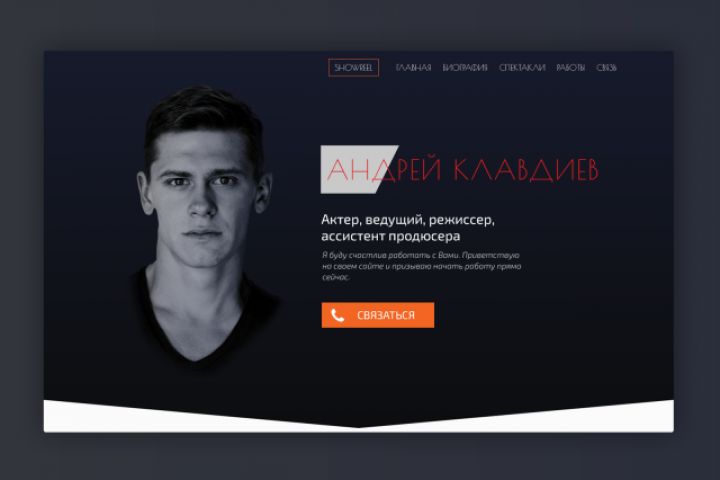The width and height of the screenshot is (720, 480).
Task: Click the phone handset icon
Action: coord(338,315)
